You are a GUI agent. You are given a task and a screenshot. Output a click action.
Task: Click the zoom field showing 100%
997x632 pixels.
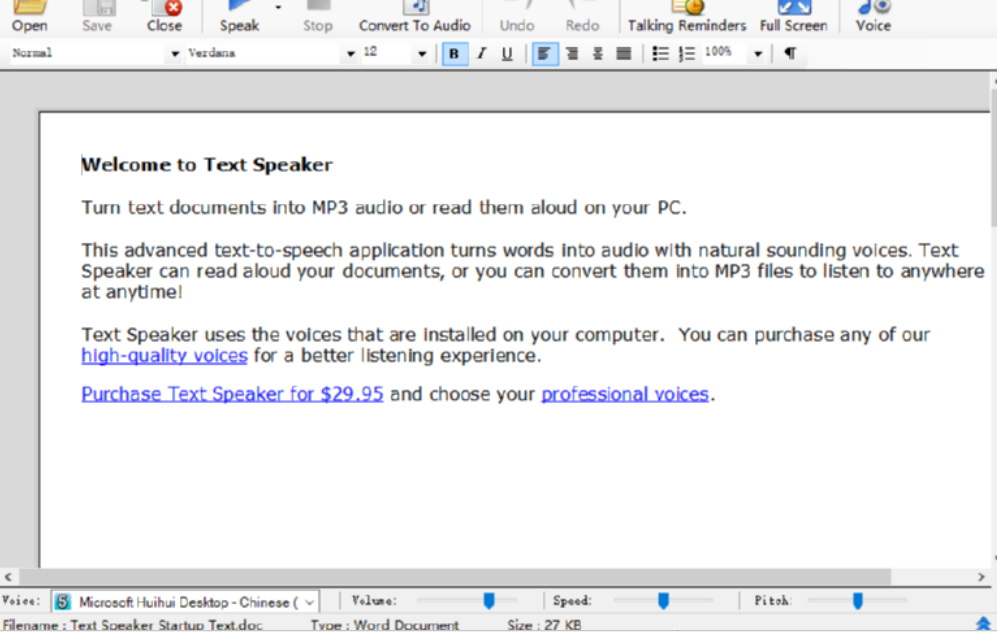point(725,53)
